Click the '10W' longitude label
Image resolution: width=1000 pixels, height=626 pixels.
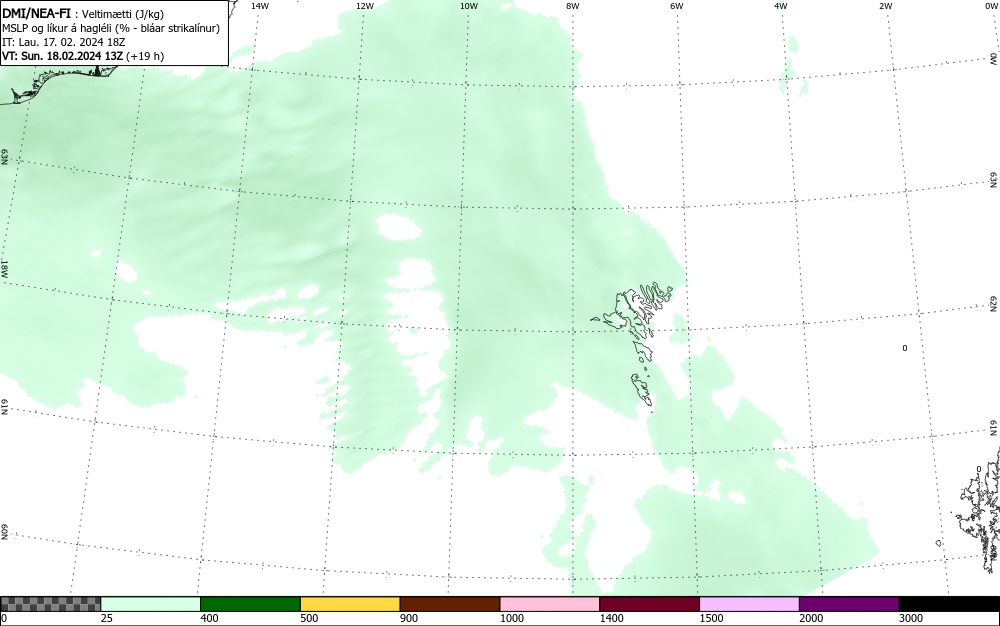[x=469, y=6]
